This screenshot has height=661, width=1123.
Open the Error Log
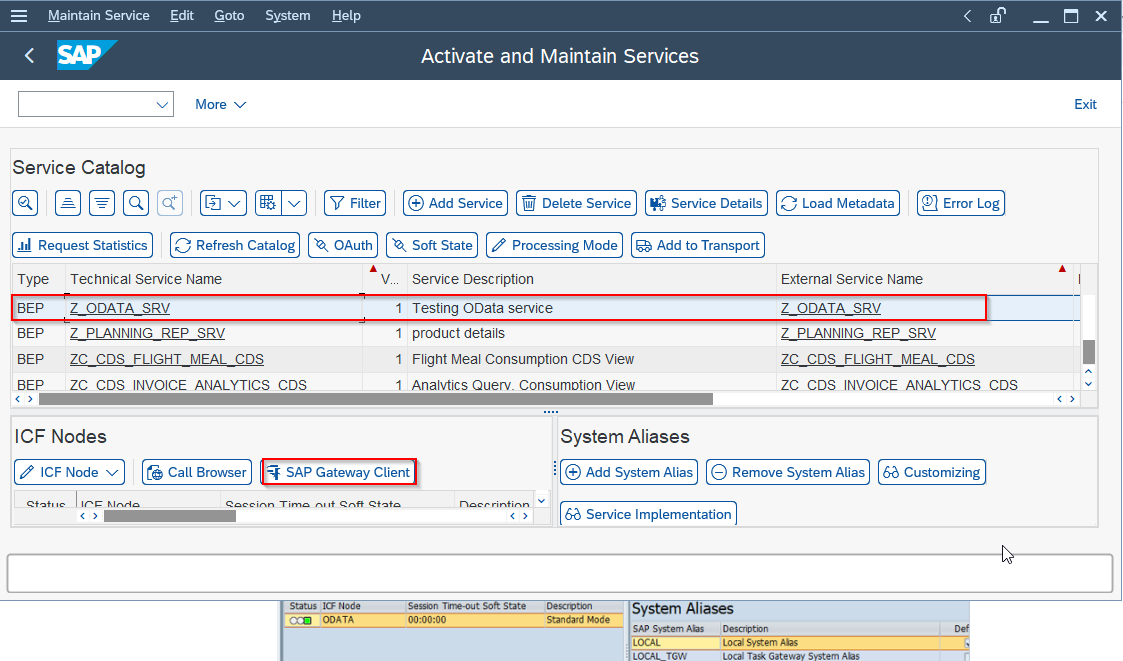[961, 203]
